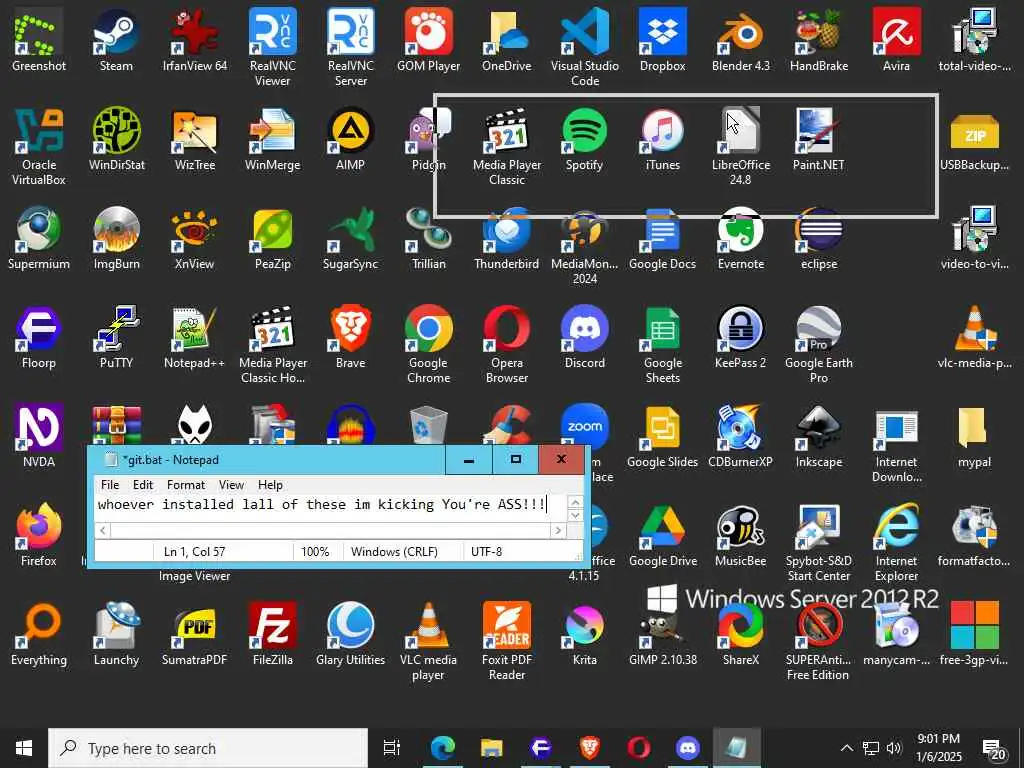Focus the taskbar search box
Viewport: 1024px width, 768px height.
(x=208, y=748)
